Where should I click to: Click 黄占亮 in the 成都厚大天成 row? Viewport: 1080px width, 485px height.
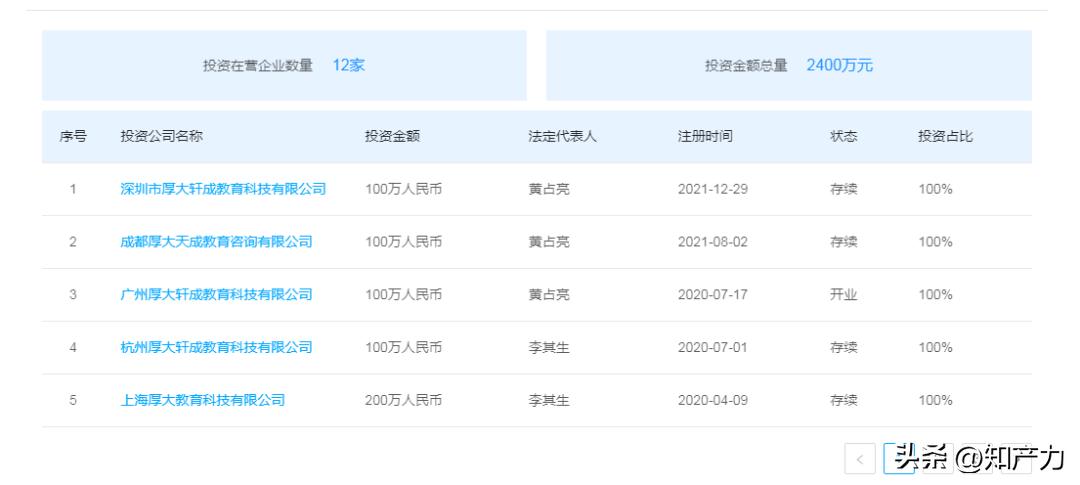pos(549,242)
